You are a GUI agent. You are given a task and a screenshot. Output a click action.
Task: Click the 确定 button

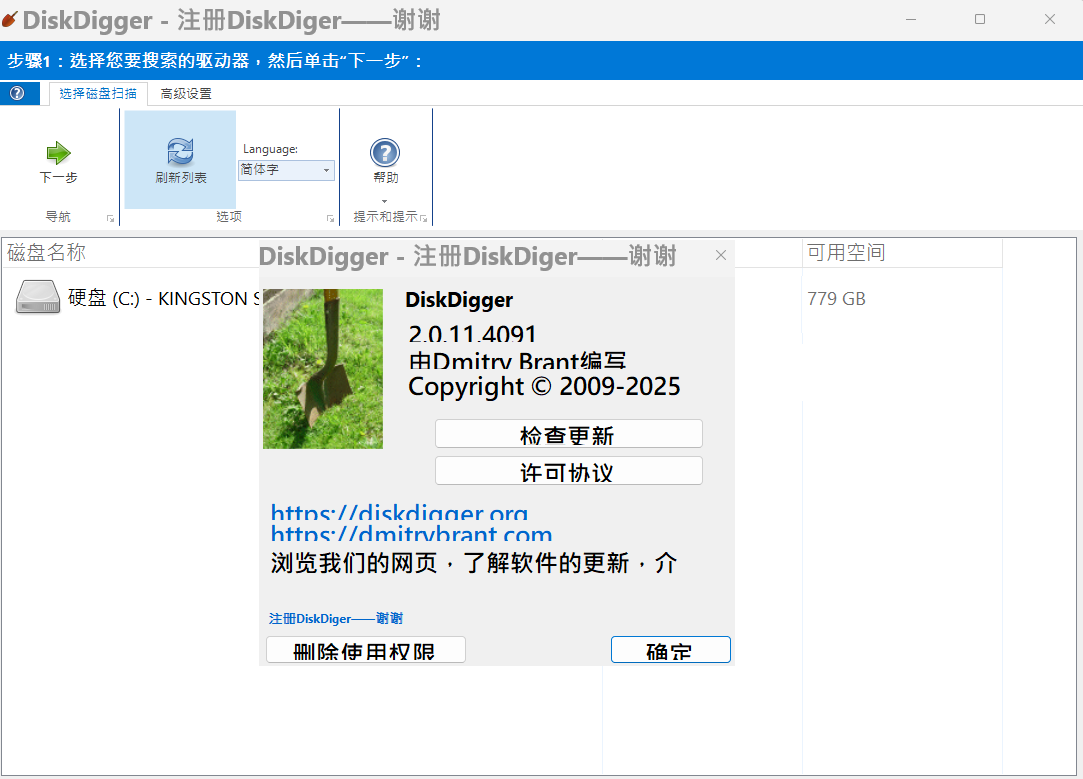tap(670, 649)
